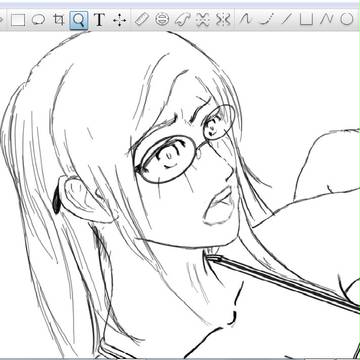The height and width of the screenshot is (360, 360).
Task: Select the Text tool (T icon)
Action: point(99,20)
